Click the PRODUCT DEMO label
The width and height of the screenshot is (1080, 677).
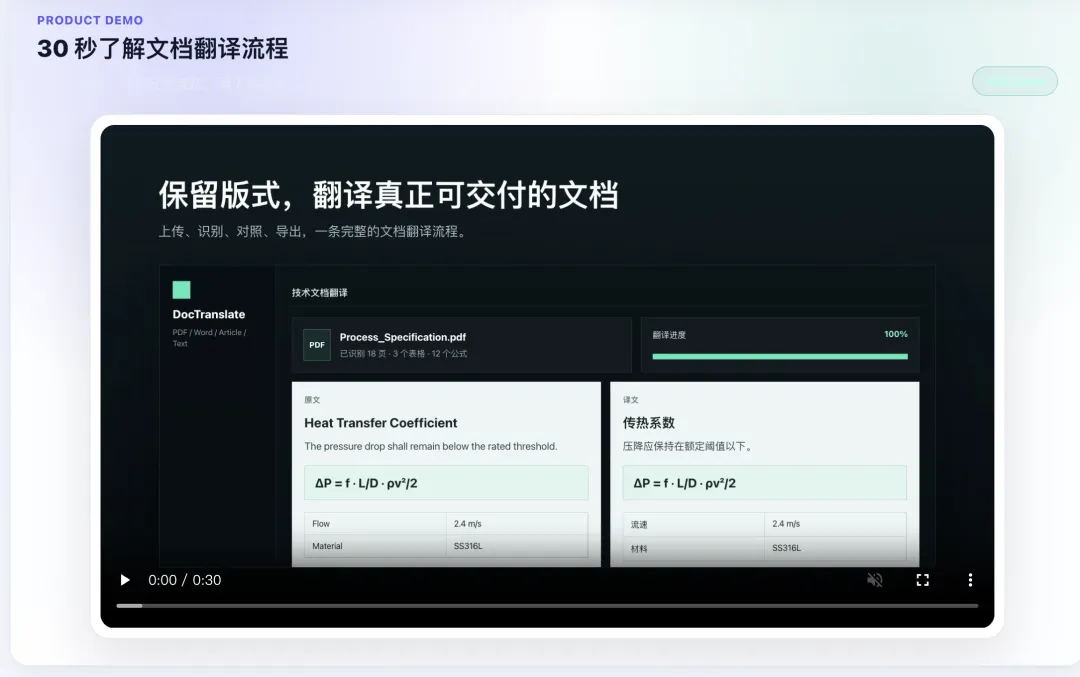coord(90,20)
